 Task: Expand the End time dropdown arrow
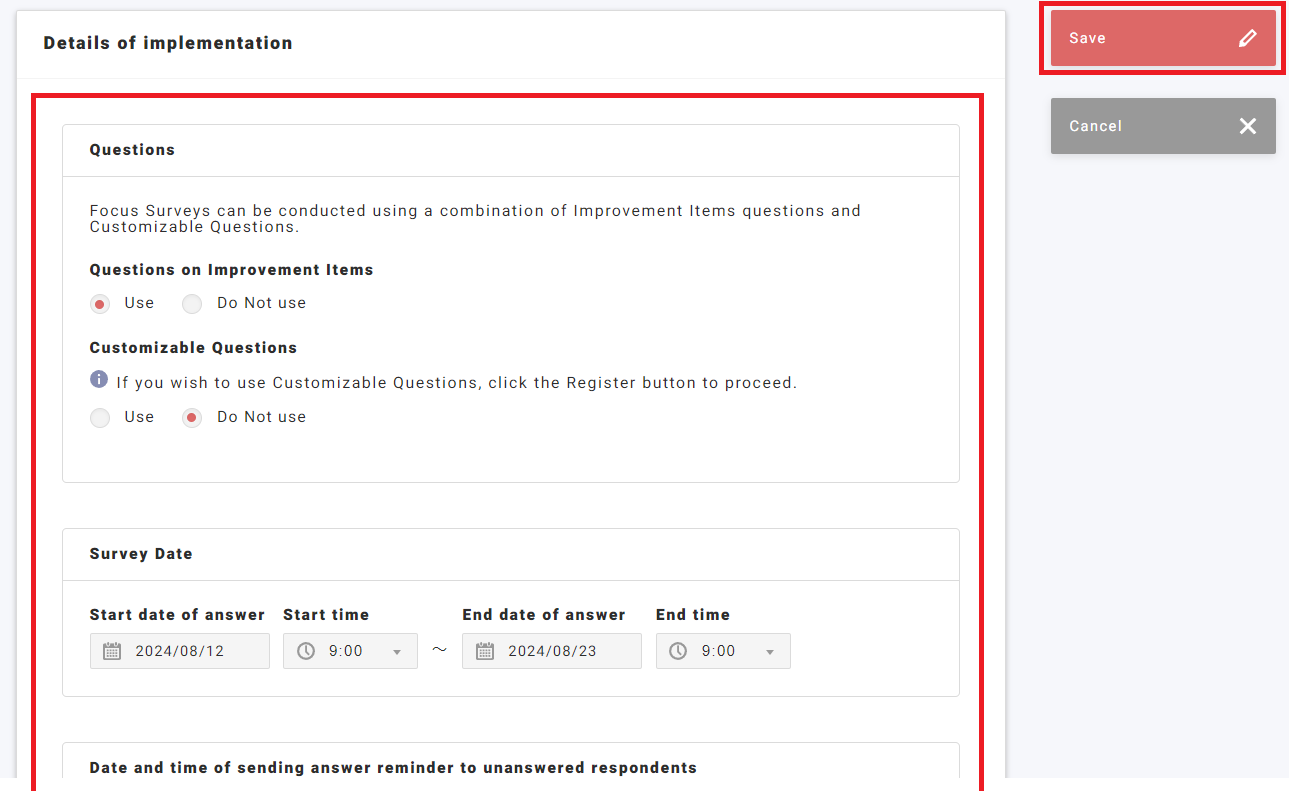(x=770, y=652)
